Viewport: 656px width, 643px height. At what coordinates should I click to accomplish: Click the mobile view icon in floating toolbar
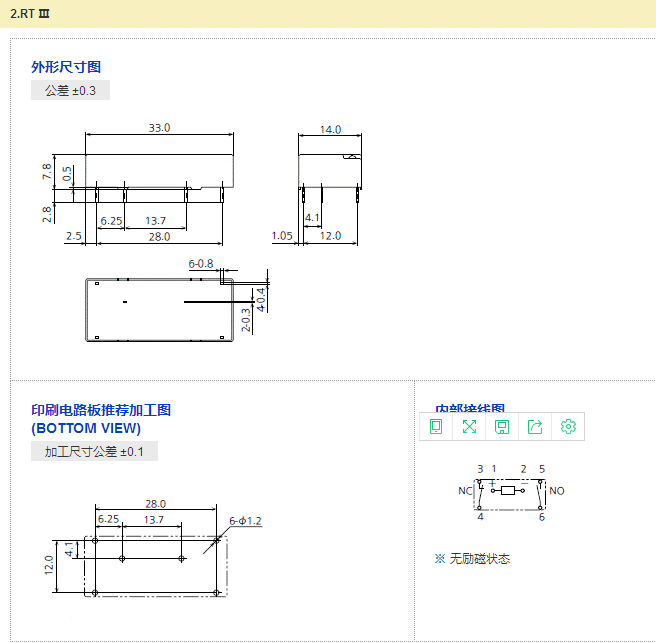(x=436, y=427)
